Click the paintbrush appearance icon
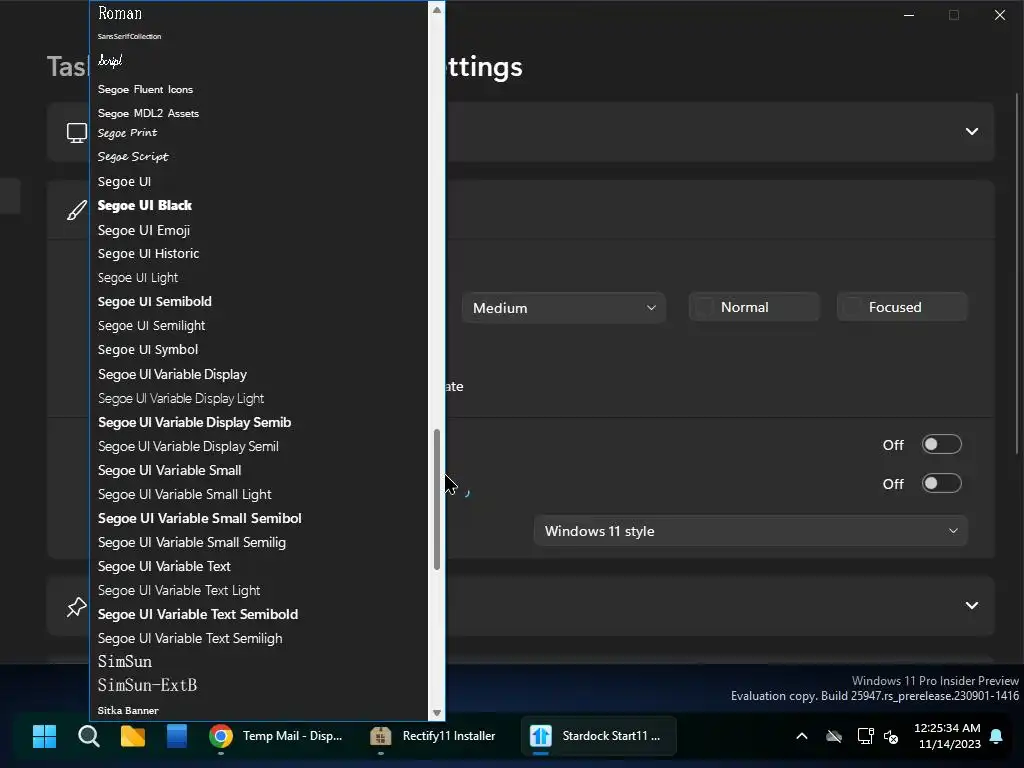The height and width of the screenshot is (768, 1024). coord(76,210)
